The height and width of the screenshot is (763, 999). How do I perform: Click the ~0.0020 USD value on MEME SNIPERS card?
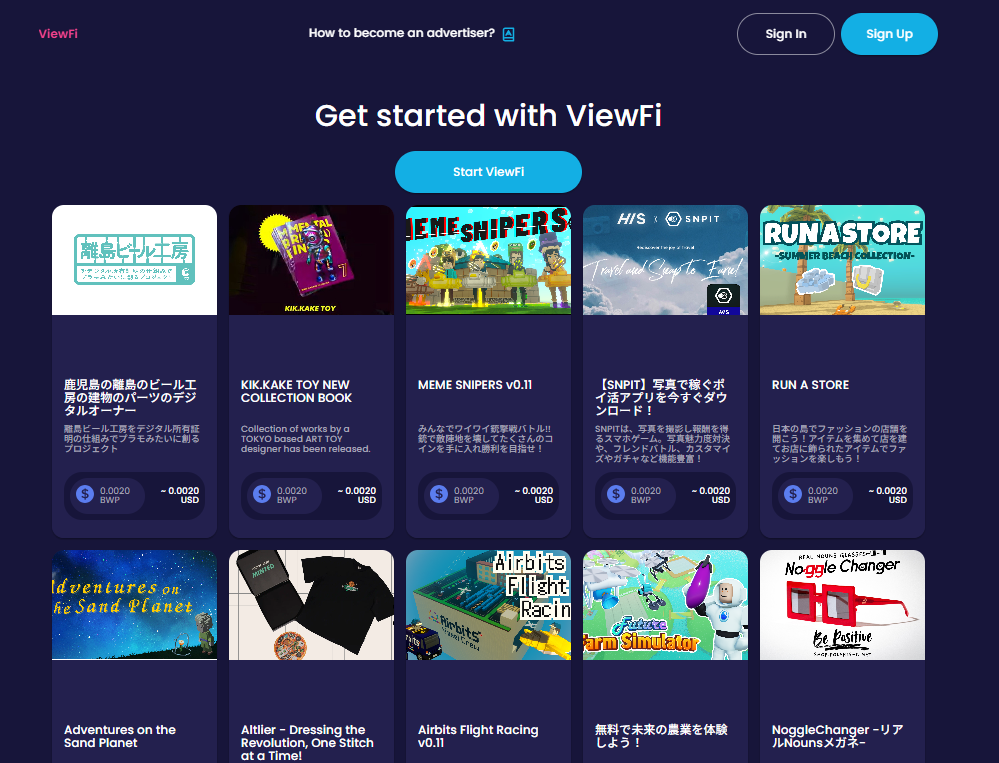pos(534,495)
